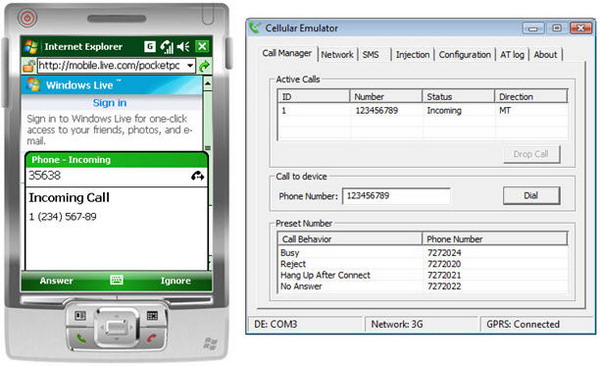This screenshot has height=366, width=600.
Task: Click the Dial button
Action: 531,196
